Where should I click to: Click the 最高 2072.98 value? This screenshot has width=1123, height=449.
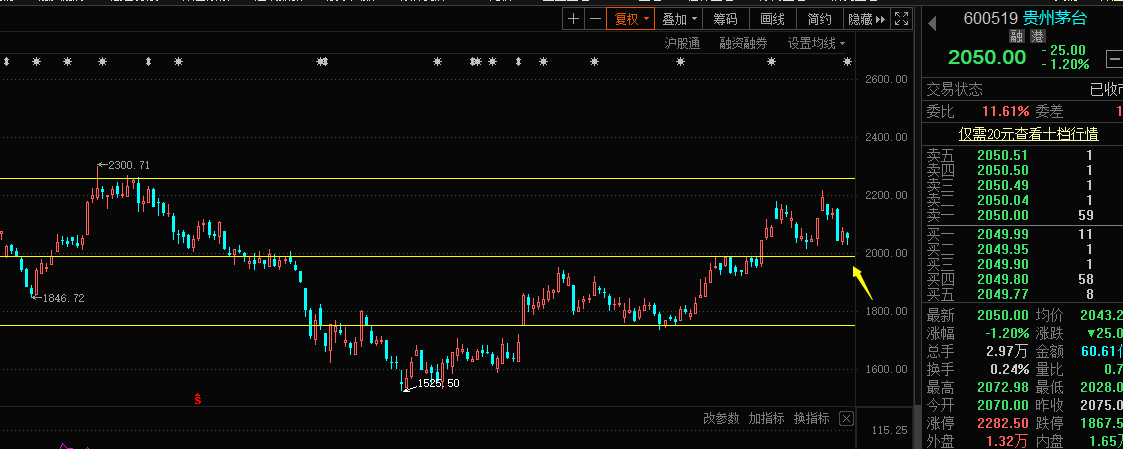pyautogui.click(x=1003, y=387)
